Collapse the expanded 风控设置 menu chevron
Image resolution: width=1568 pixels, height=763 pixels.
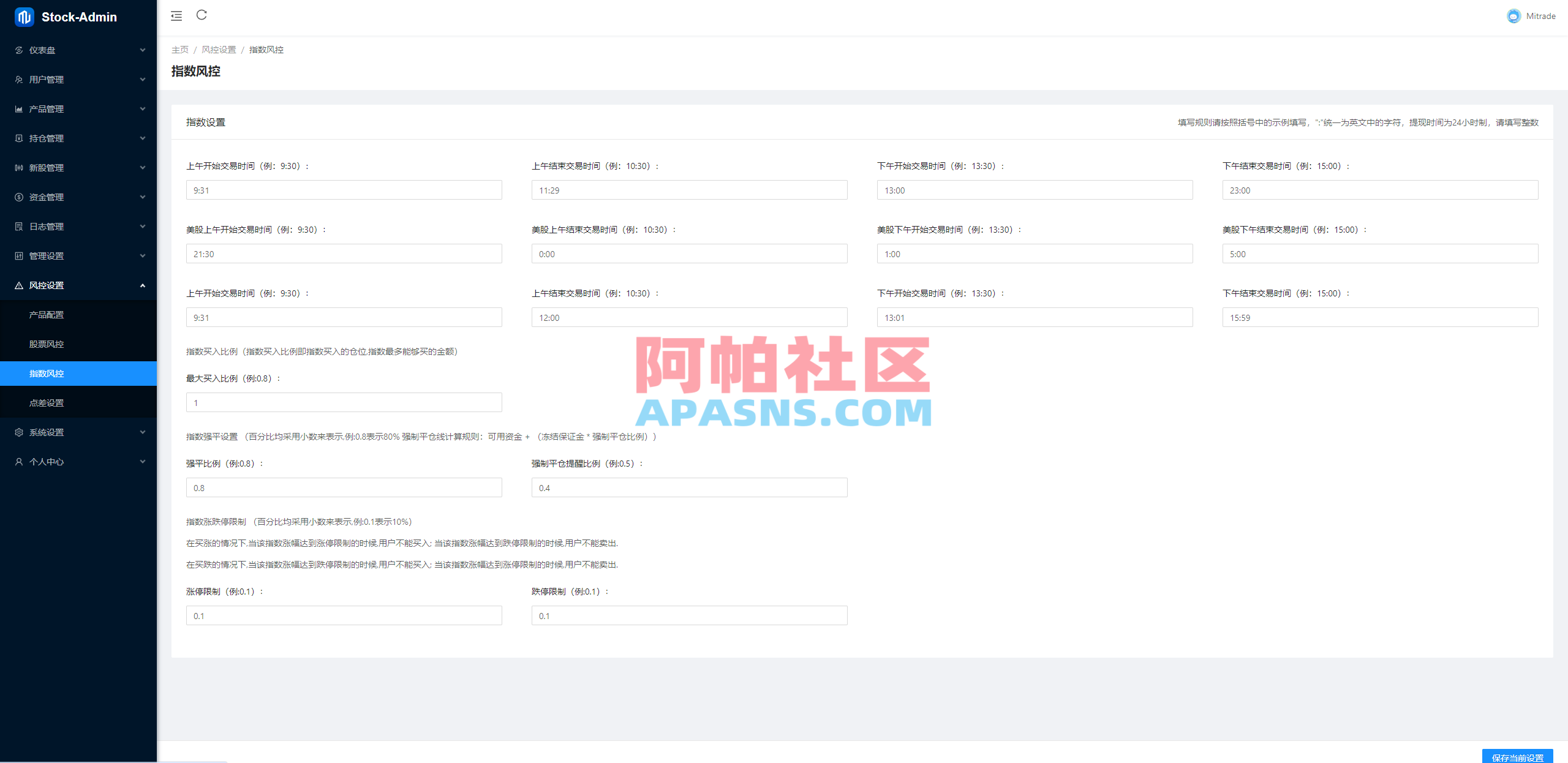tap(142, 285)
